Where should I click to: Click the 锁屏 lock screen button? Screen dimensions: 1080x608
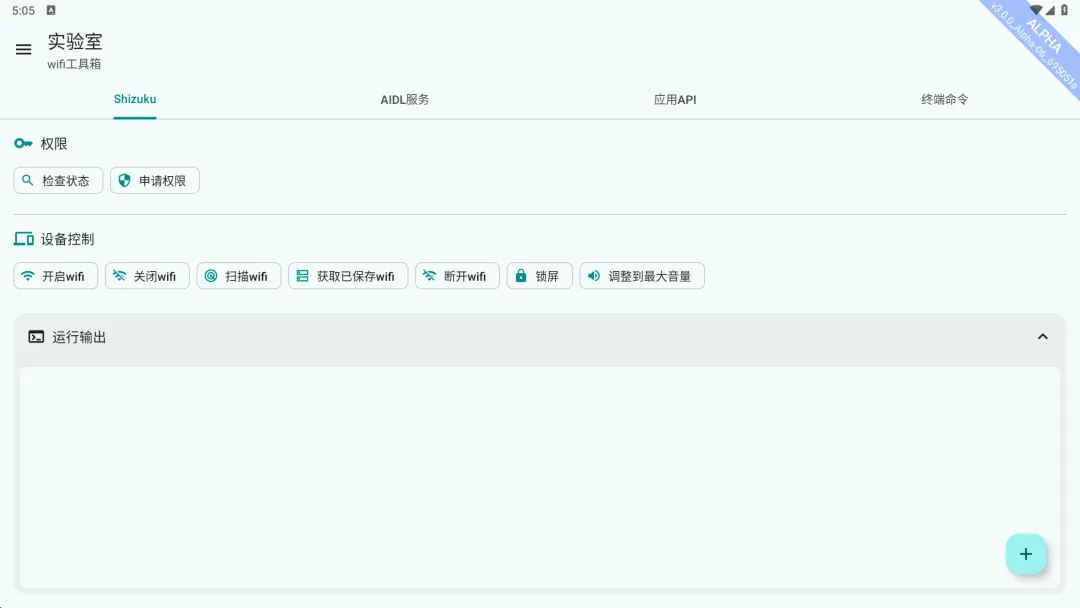click(539, 276)
